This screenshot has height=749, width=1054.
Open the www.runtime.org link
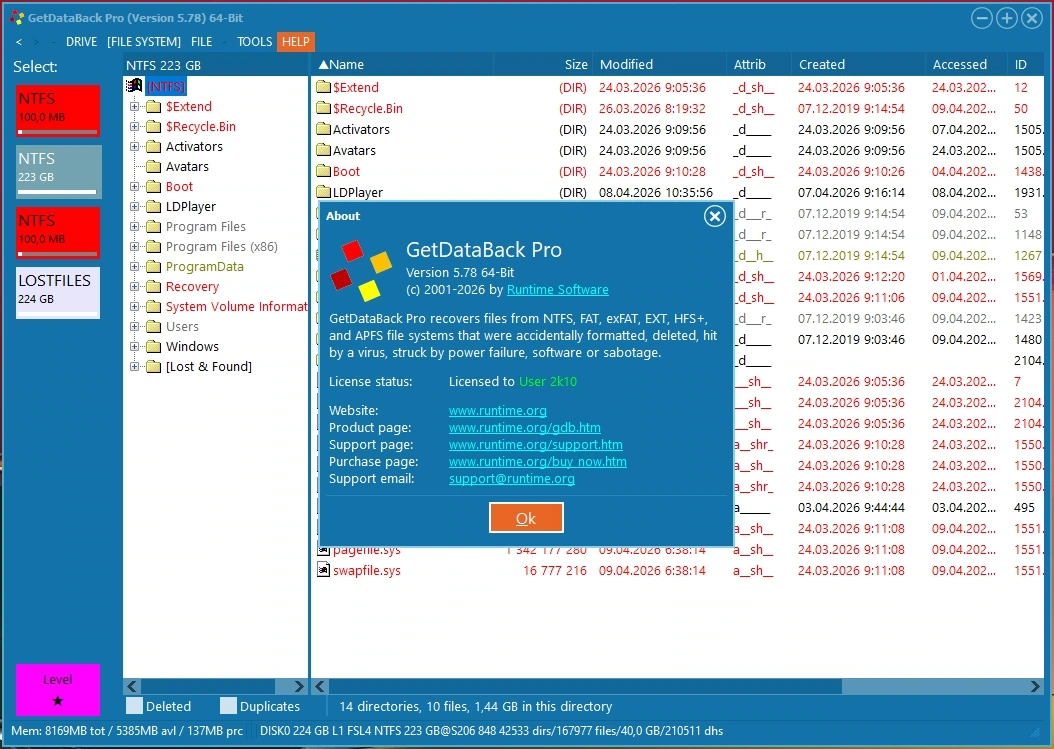click(x=497, y=410)
